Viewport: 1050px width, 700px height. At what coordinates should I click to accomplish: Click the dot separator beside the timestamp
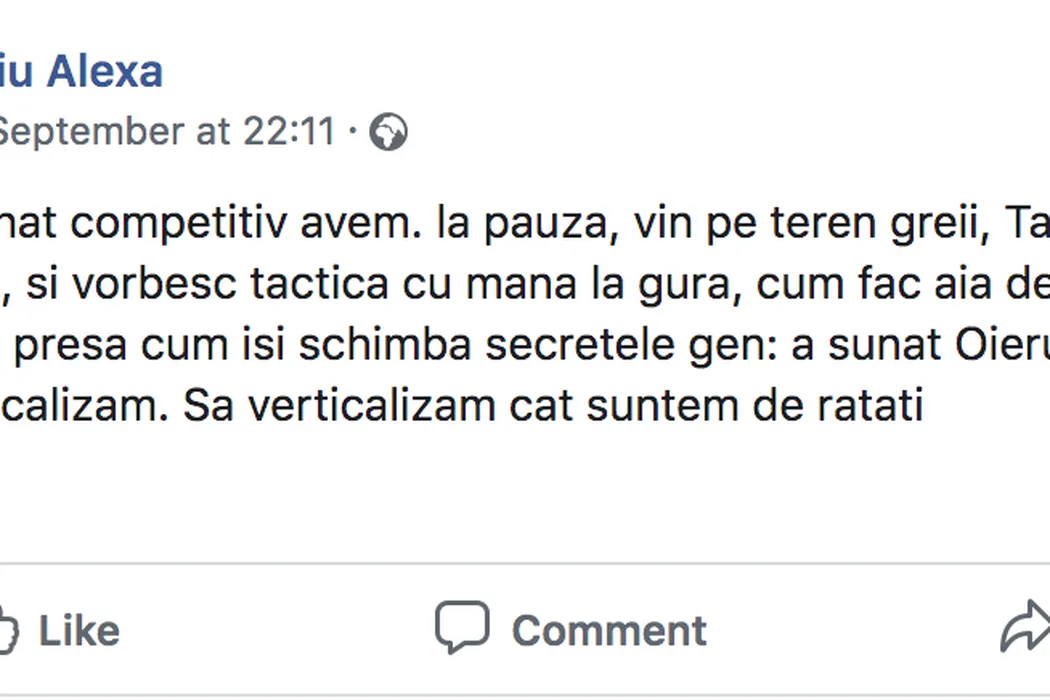[352, 132]
